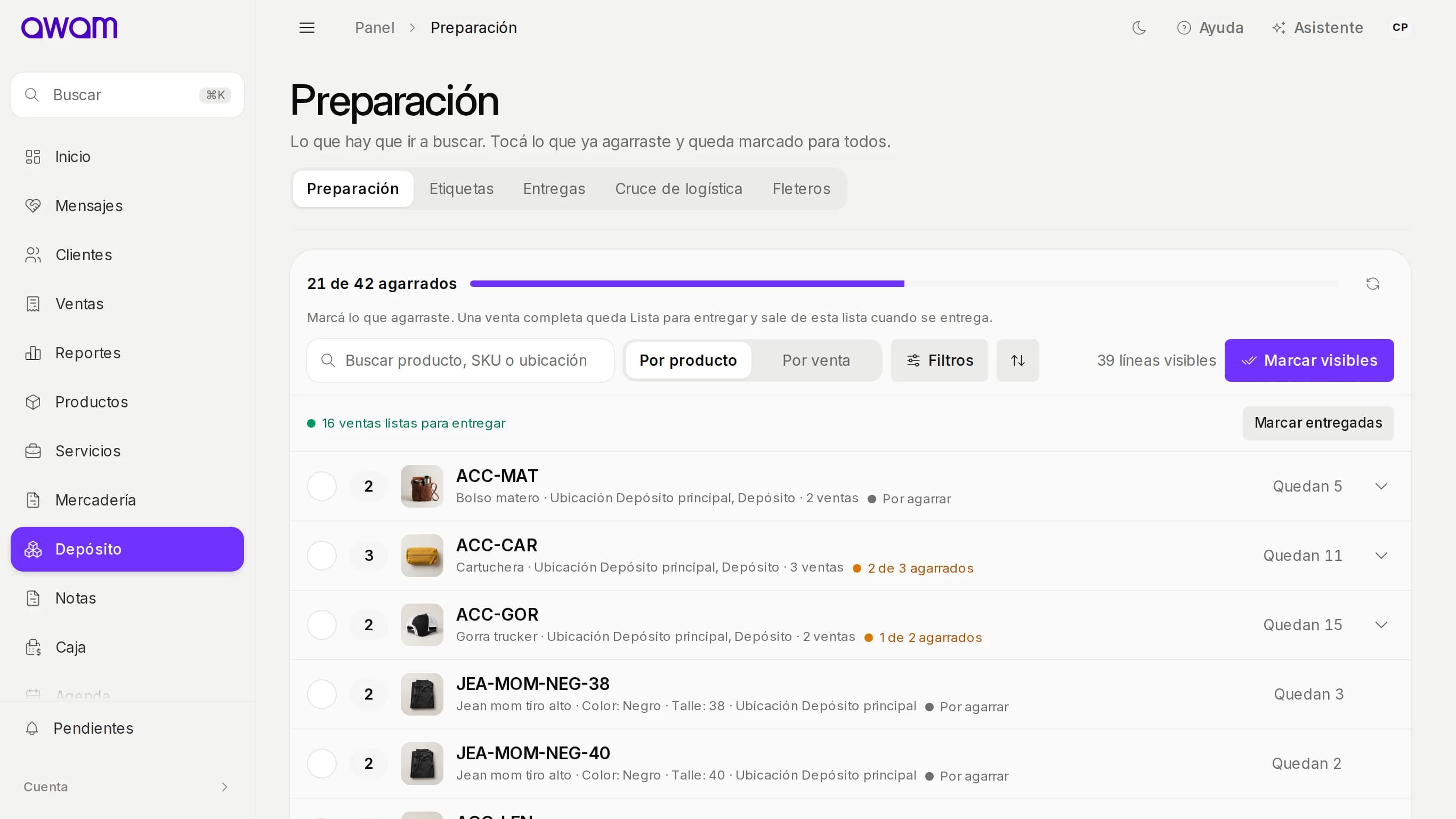Image resolution: width=1456 pixels, height=819 pixels.
Task: Click Marcar entregadas button
Action: coord(1318,423)
